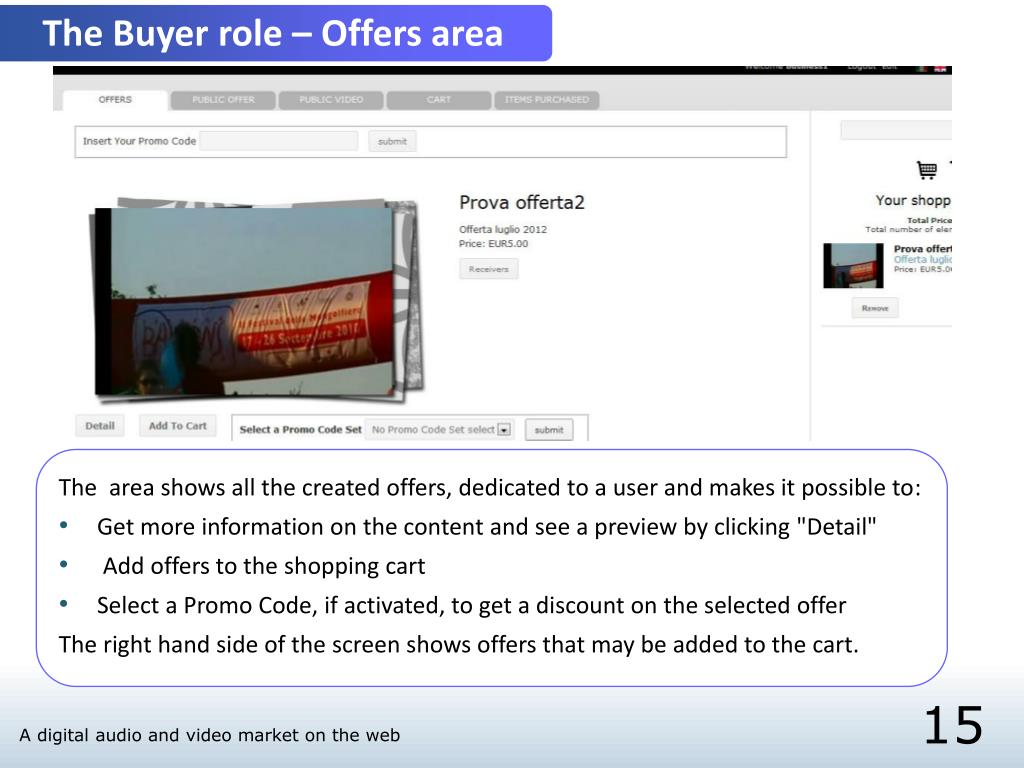This screenshot has height=768, width=1024.
Task: Open the OFFERS tab
Action: [x=115, y=100]
